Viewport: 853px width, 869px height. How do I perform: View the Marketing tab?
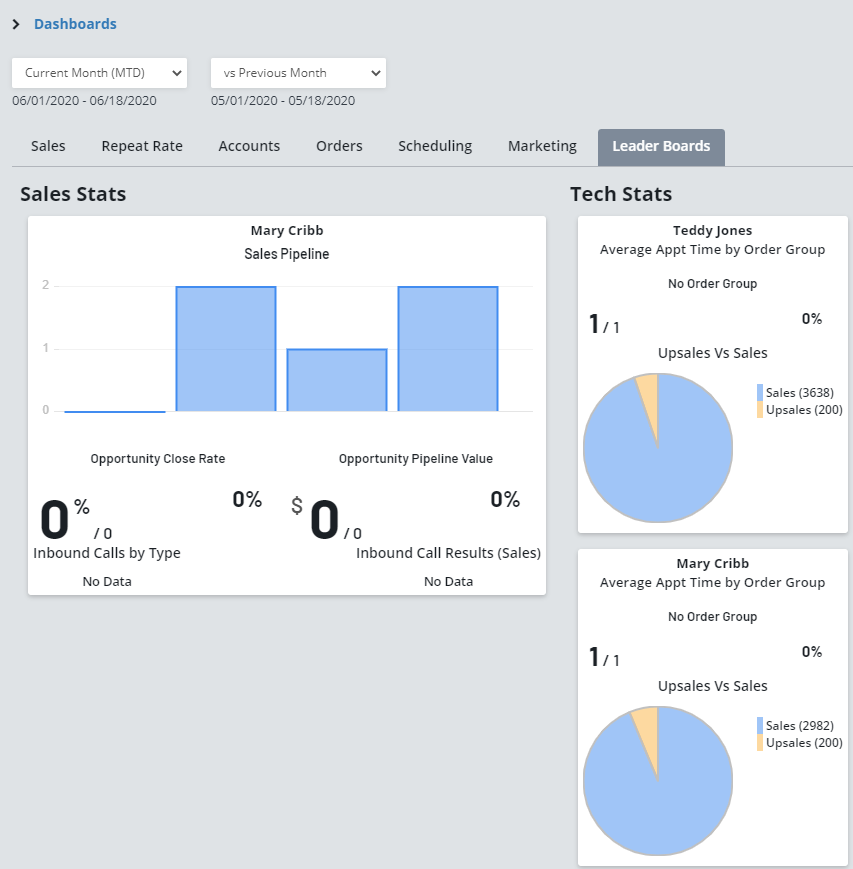[x=542, y=146]
